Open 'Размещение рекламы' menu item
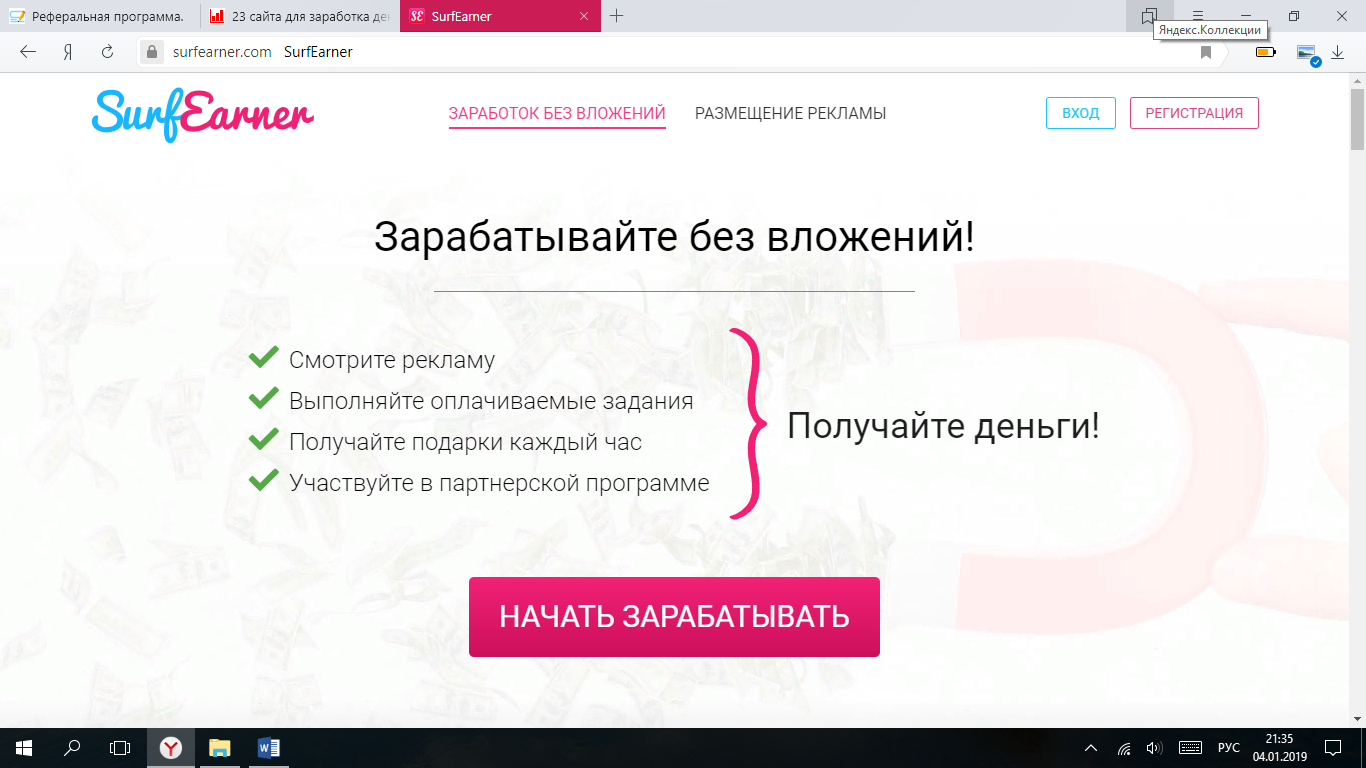1366x768 pixels. 791,113
